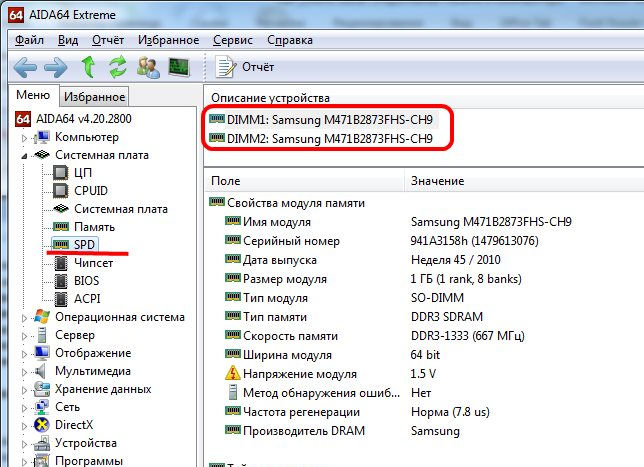Viewport: 644px width, 467px height.
Task: Expand the Мультимедиа tree node
Action: click(24, 372)
